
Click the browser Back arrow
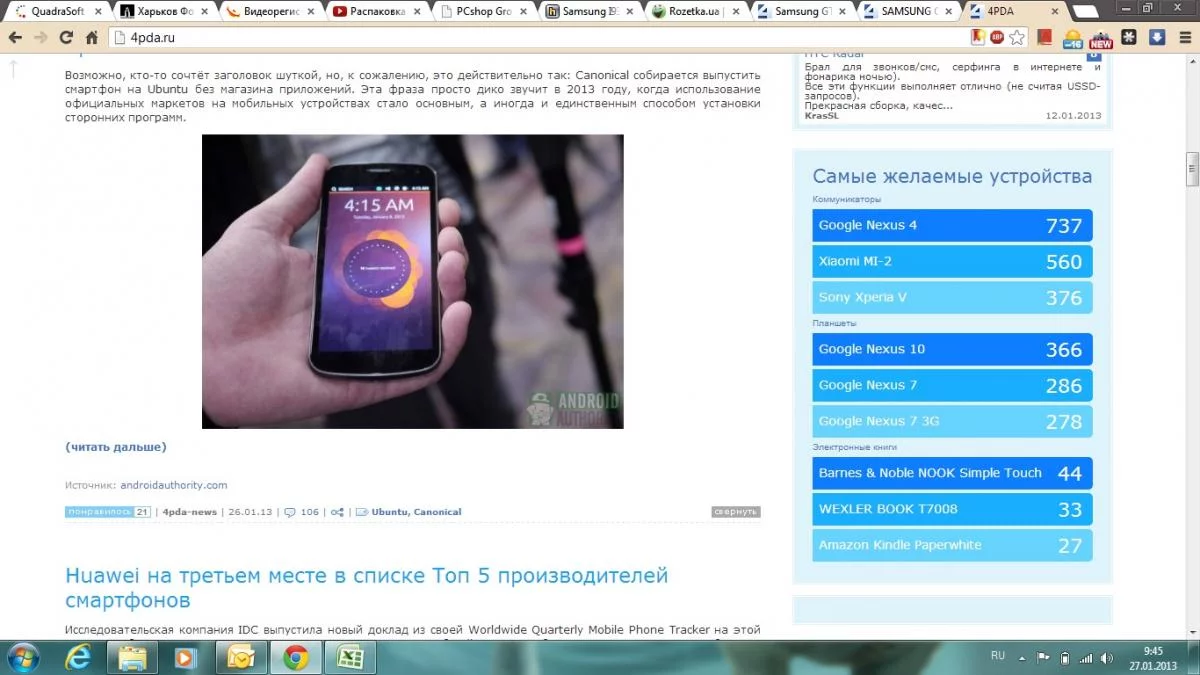[x=15, y=37]
